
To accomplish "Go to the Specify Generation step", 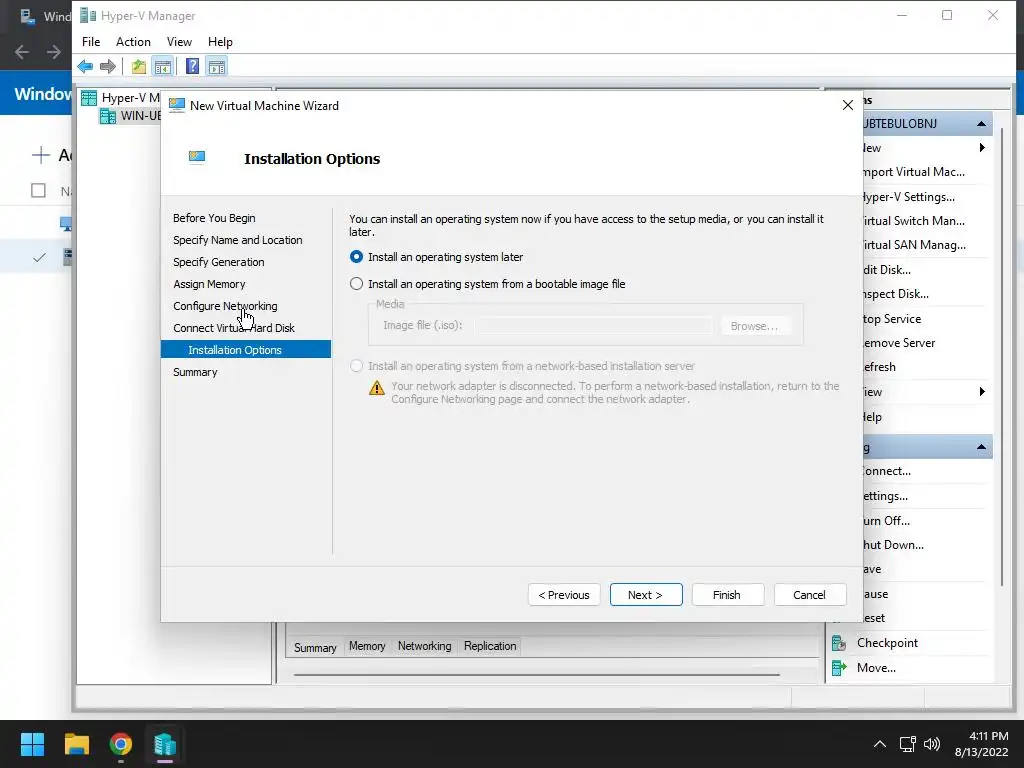I will tap(219, 262).
